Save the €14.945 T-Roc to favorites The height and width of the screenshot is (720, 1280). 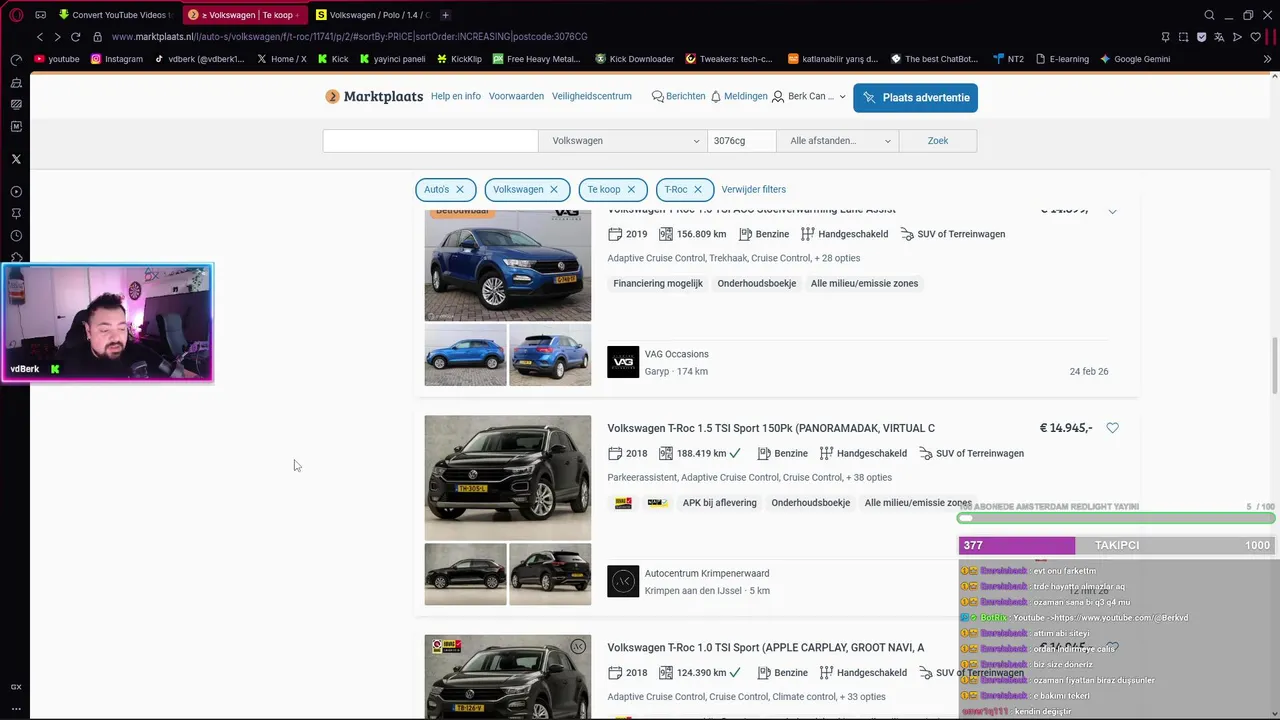[1112, 428]
